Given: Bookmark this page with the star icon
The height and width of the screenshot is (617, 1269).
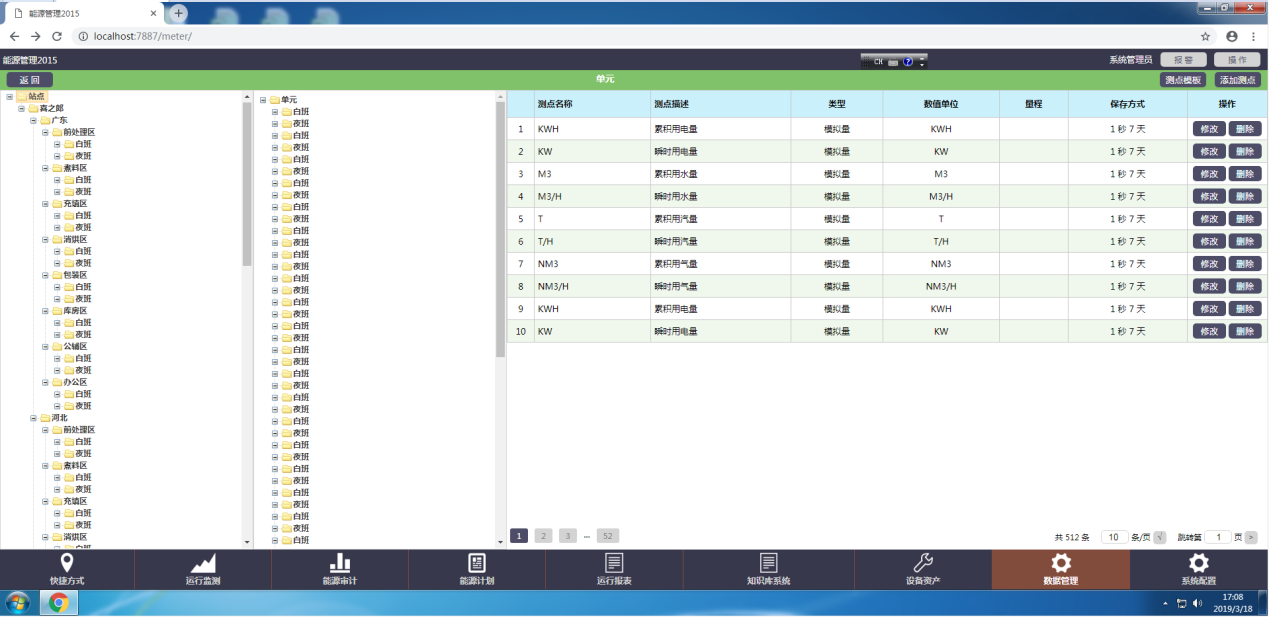Looking at the screenshot, I should [x=1205, y=36].
